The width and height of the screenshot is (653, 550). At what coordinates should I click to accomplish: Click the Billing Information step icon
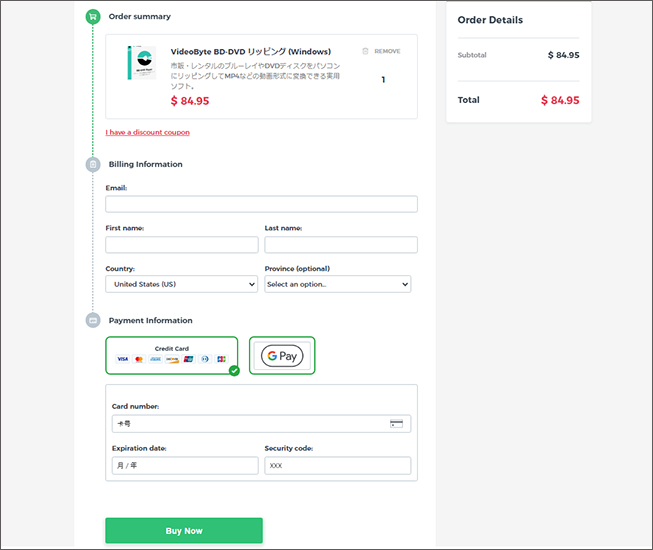[x=93, y=164]
